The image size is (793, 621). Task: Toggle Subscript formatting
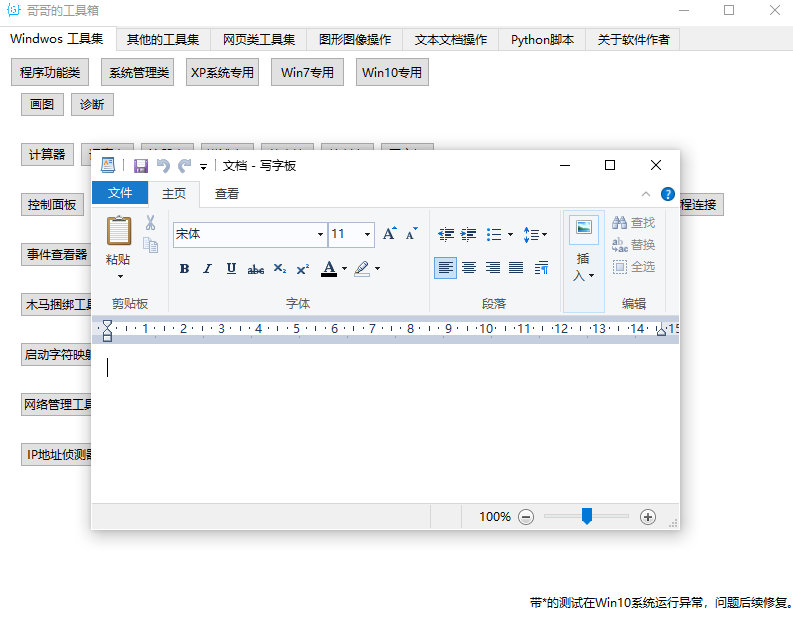coord(280,269)
